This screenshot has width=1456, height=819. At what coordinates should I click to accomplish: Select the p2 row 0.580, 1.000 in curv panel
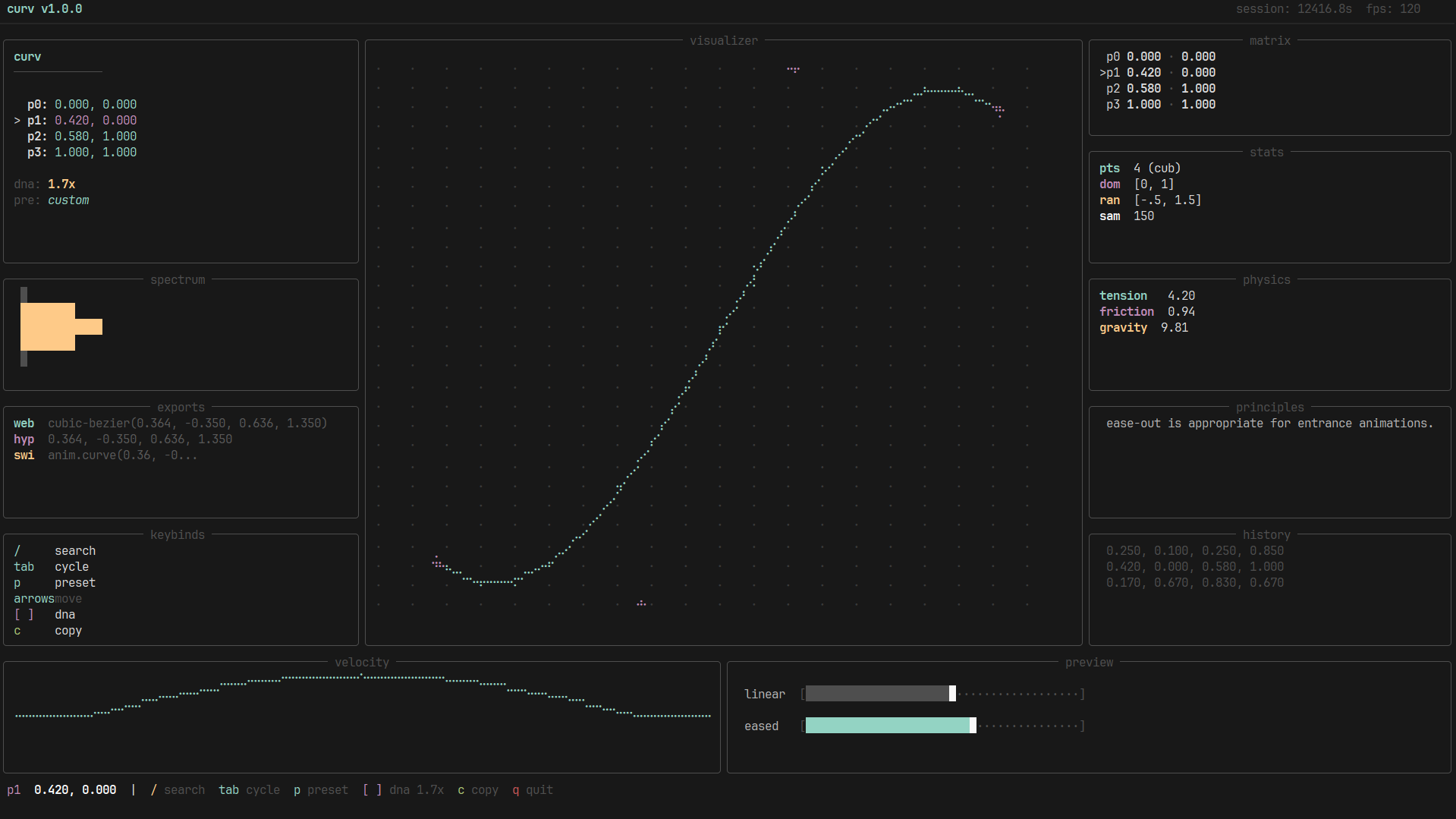(x=82, y=137)
